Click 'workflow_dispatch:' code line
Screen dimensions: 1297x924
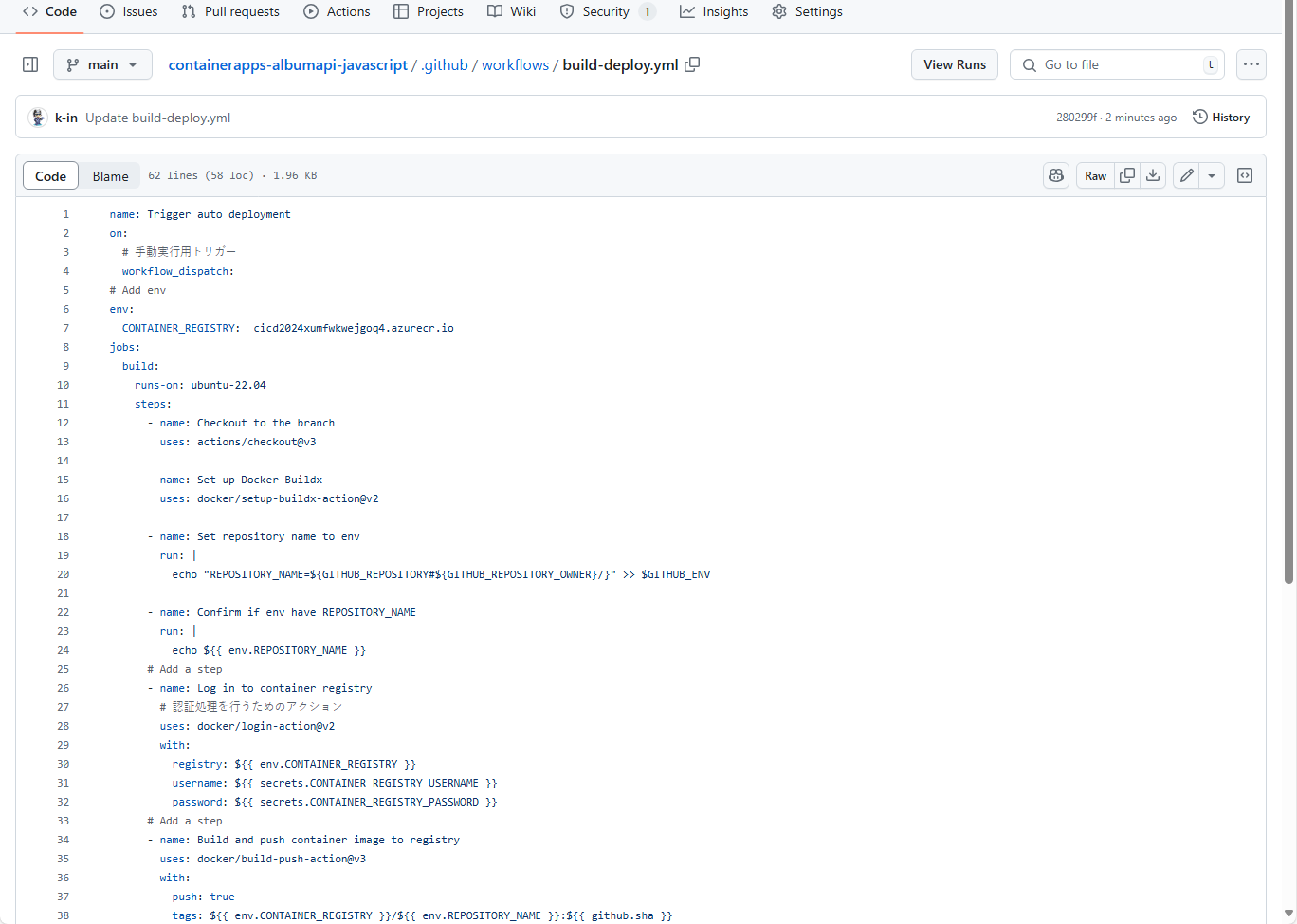click(x=178, y=271)
